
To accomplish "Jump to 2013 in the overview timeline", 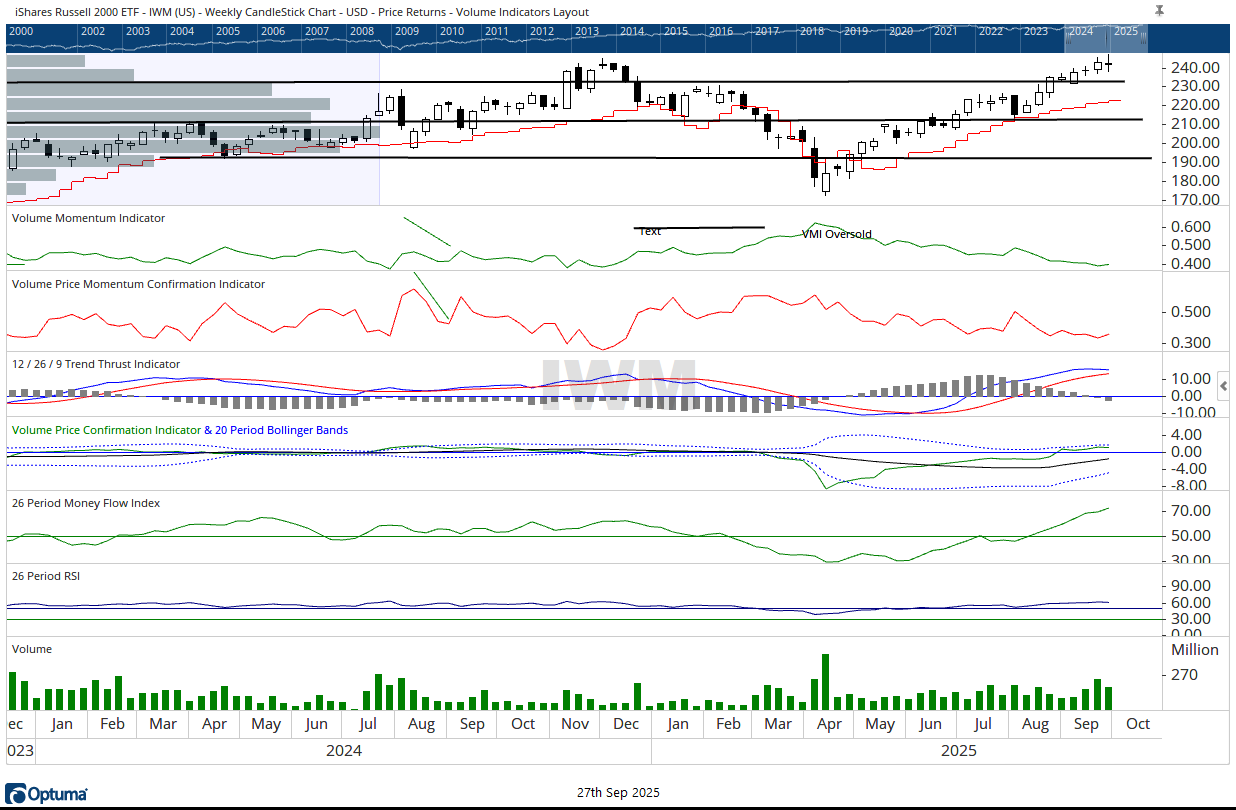I will coord(587,31).
